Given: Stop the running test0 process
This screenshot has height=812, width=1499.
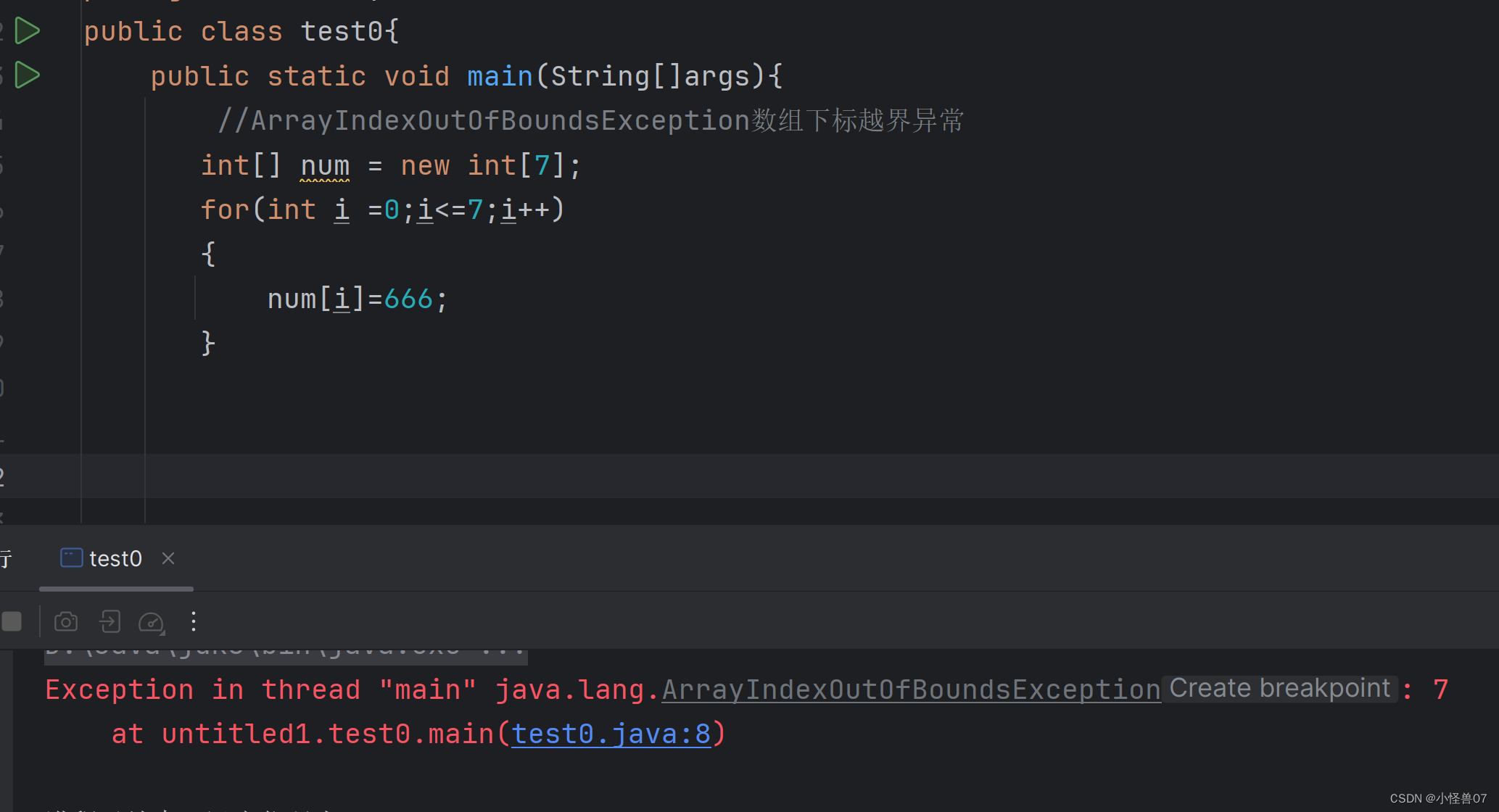Looking at the screenshot, I should pos(12,621).
